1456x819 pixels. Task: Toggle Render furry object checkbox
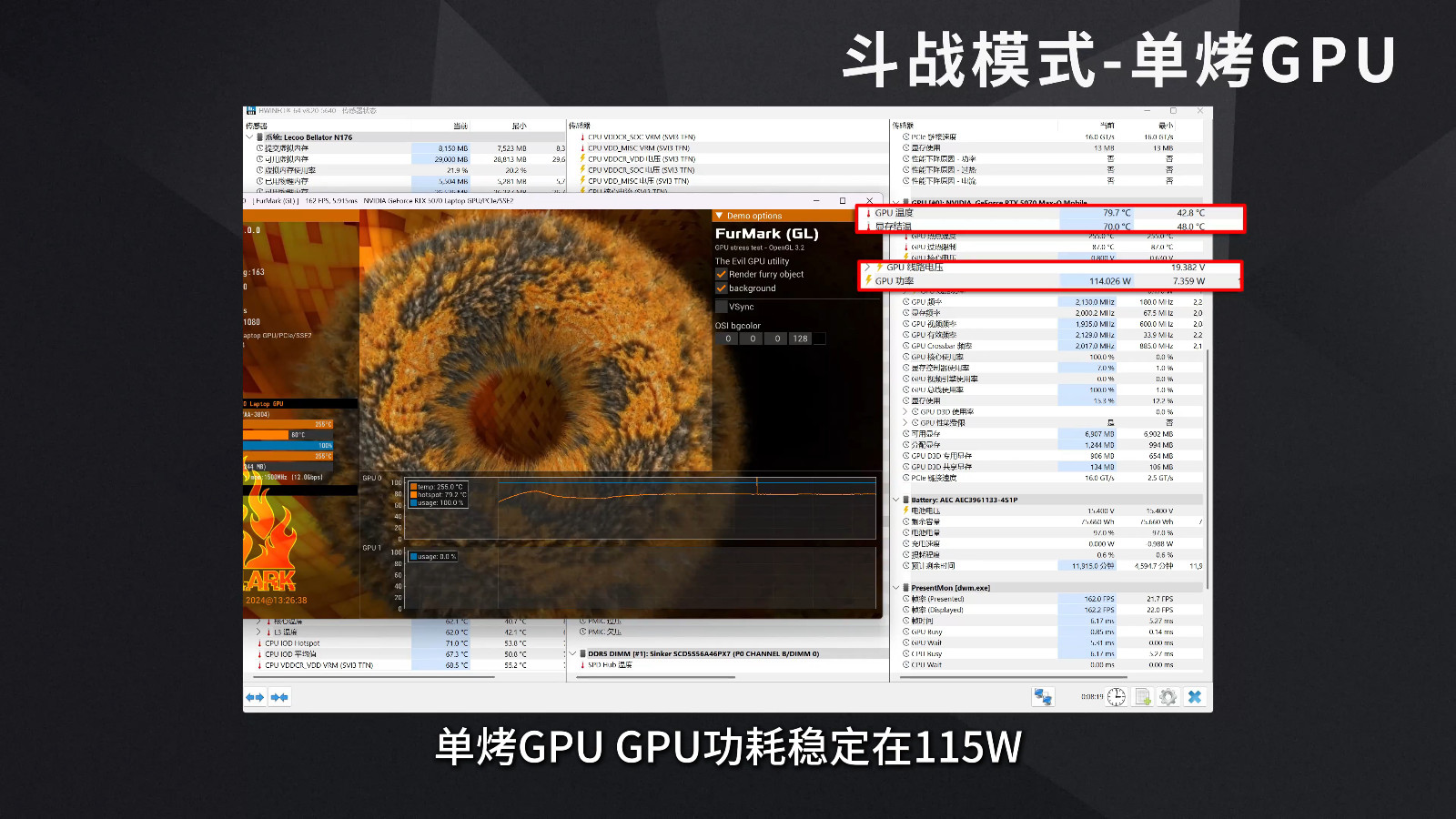(722, 274)
